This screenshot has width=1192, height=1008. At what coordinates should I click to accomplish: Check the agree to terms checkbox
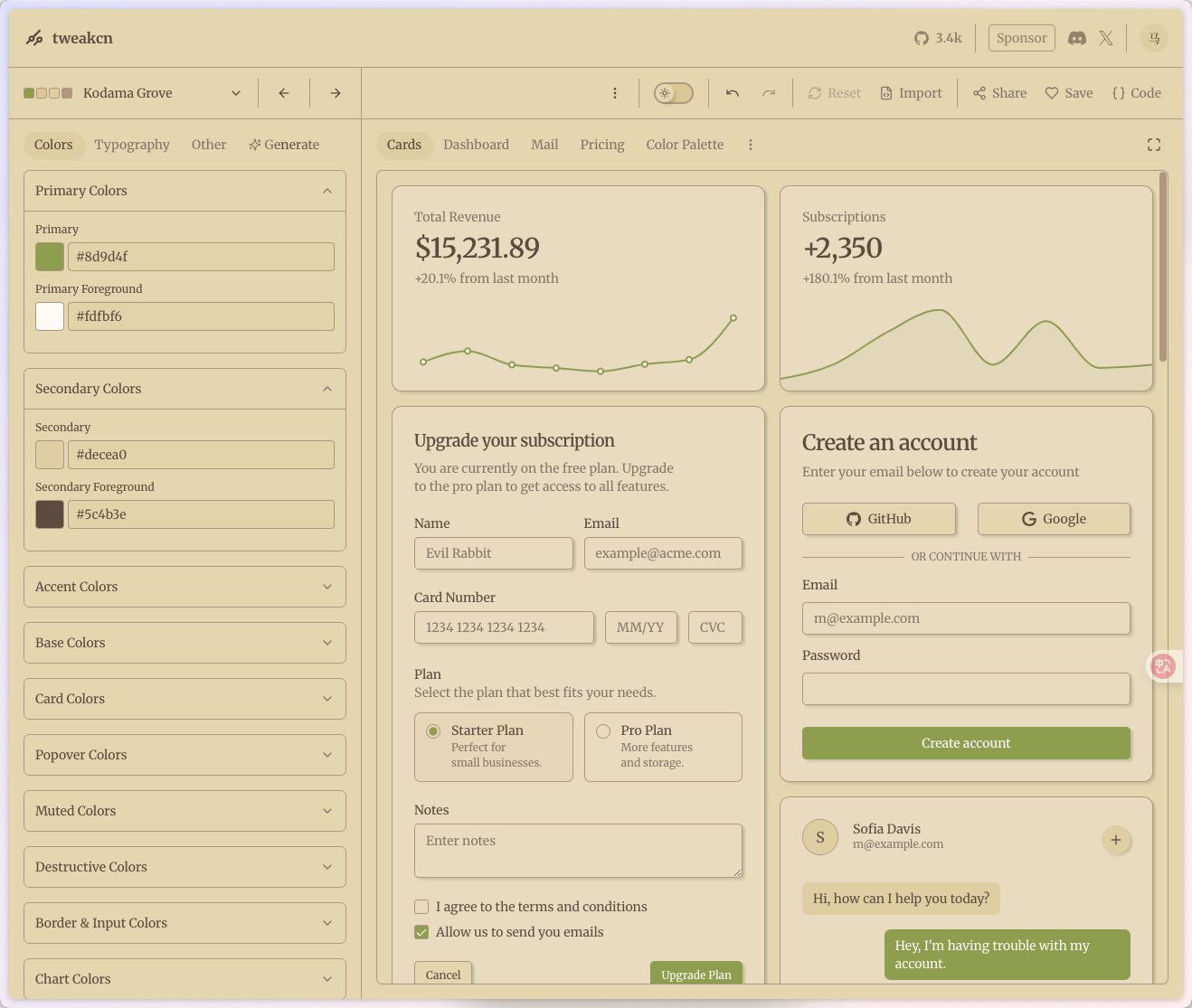[421, 907]
